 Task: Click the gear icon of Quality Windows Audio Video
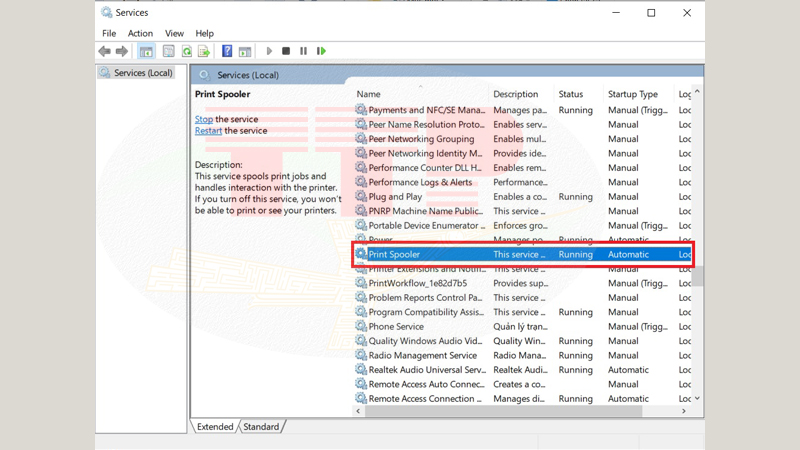361,340
